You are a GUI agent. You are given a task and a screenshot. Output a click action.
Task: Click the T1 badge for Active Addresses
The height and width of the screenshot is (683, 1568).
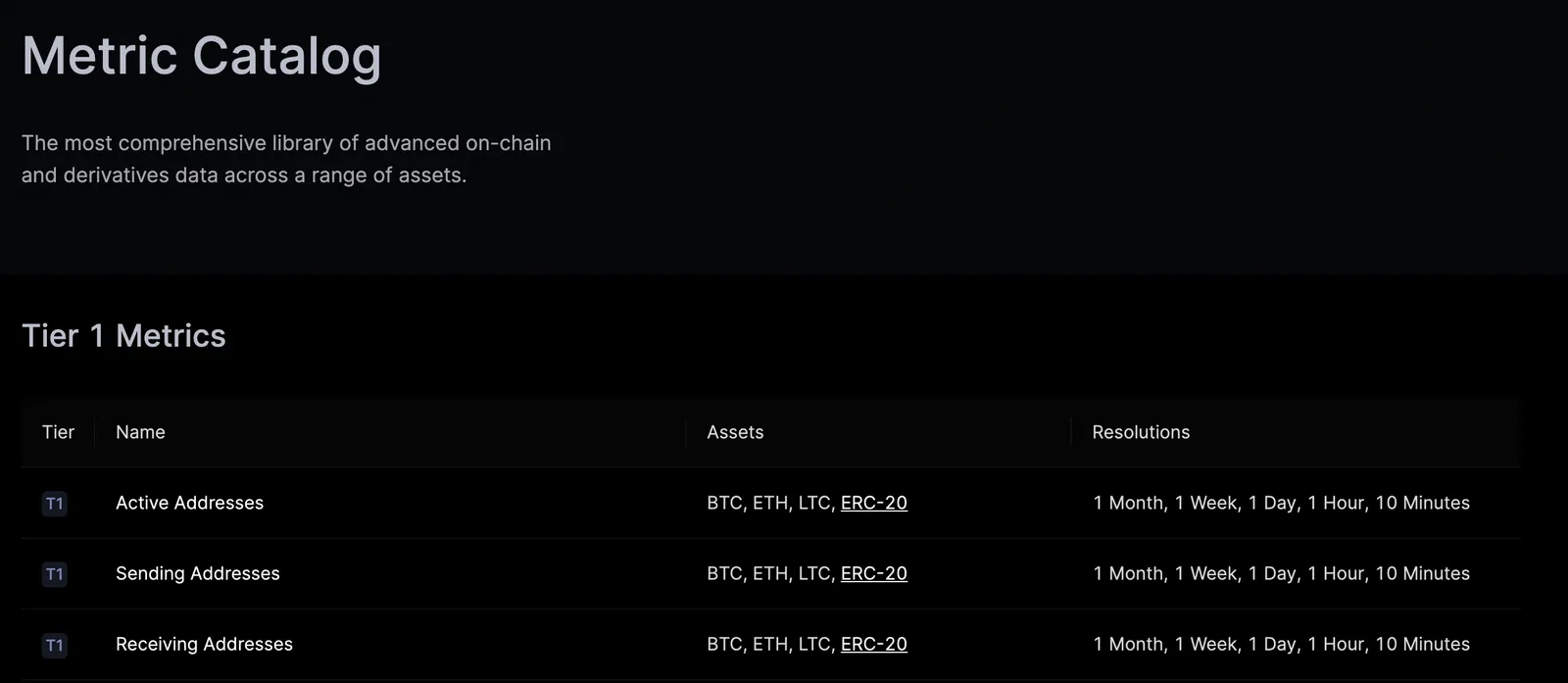click(55, 504)
